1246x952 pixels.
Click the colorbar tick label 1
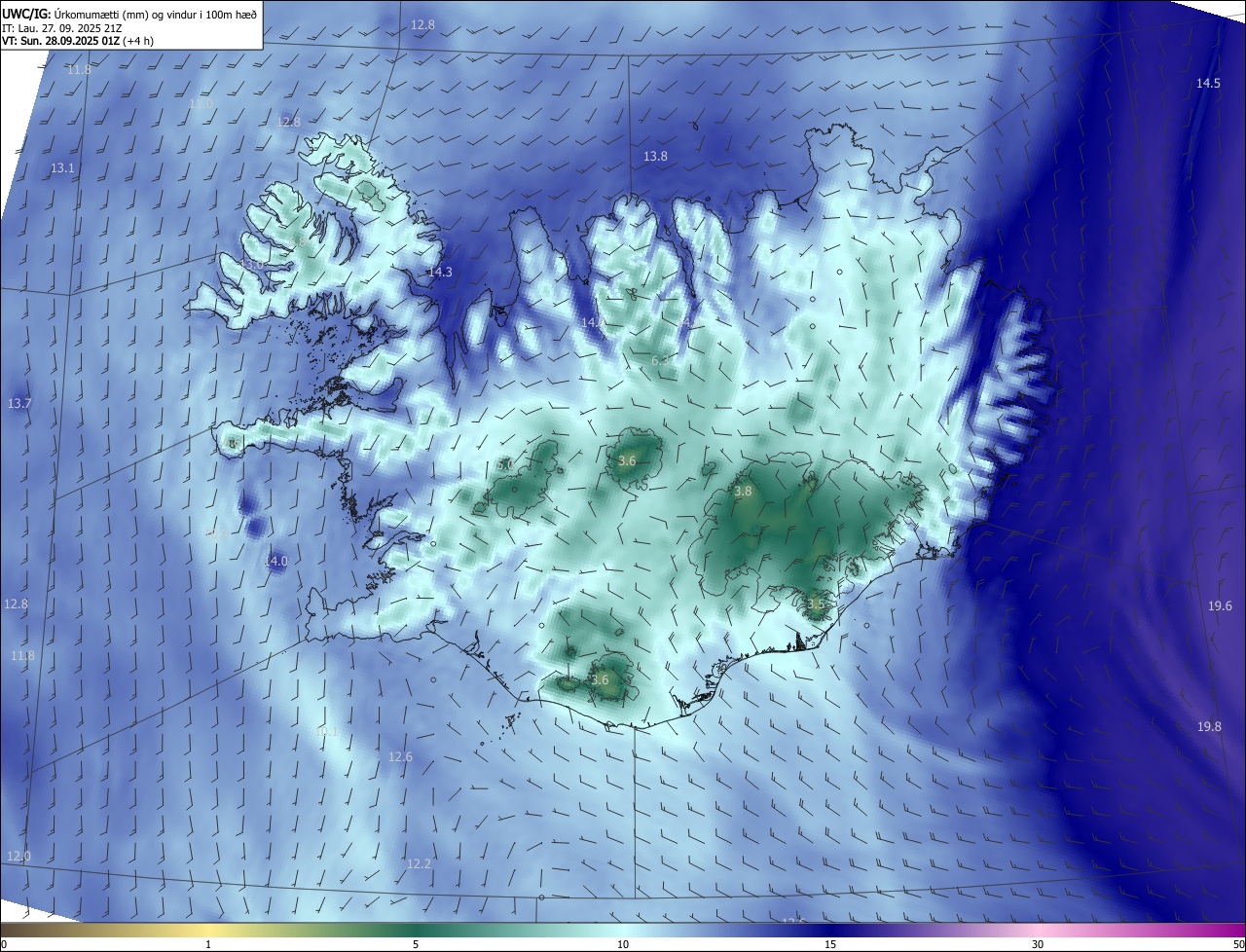[208, 944]
